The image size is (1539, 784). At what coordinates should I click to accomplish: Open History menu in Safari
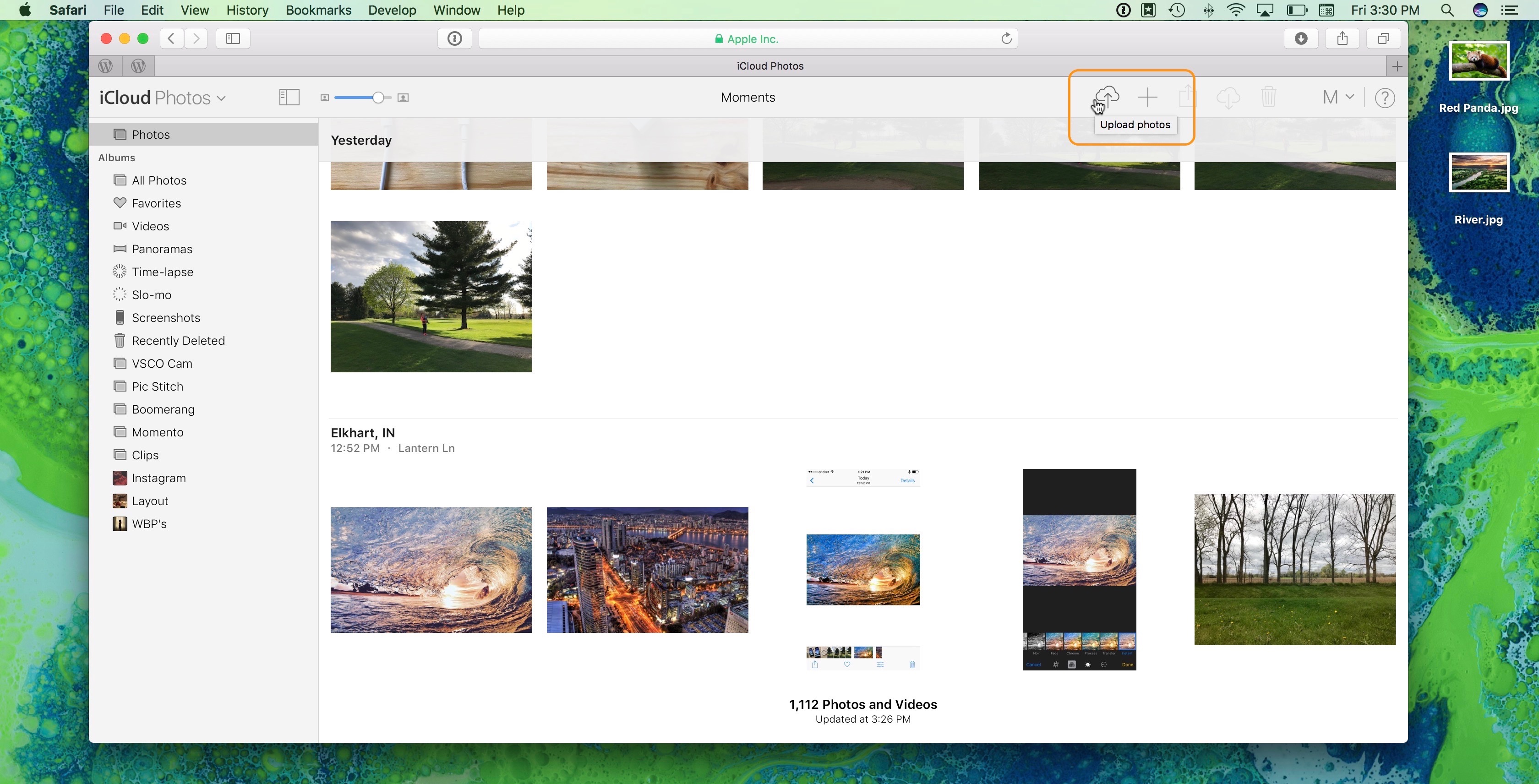click(247, 10)
